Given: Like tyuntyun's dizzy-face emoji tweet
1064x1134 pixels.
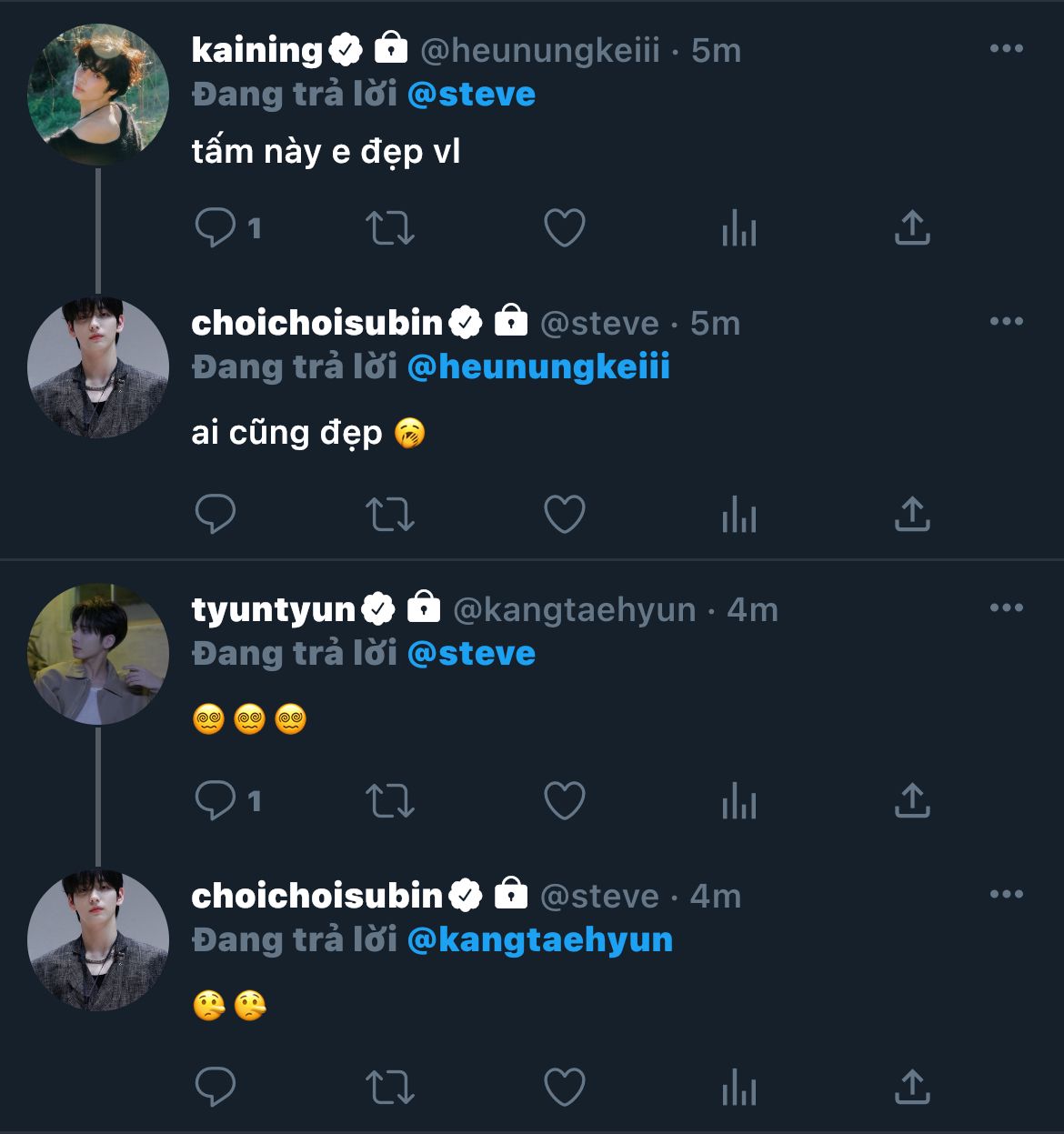Looking at the screenshot, I should click(x=564, y=800).
